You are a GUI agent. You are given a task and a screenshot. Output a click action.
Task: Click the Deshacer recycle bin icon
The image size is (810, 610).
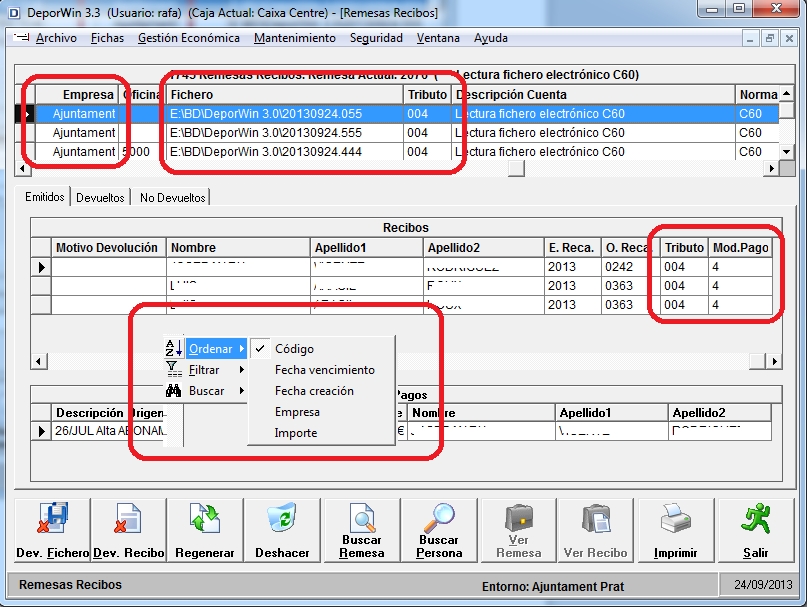282,518
